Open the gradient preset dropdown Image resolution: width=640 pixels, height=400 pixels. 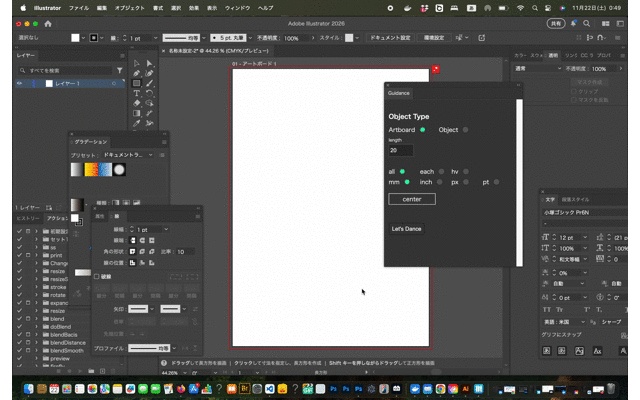coord(128,155)
